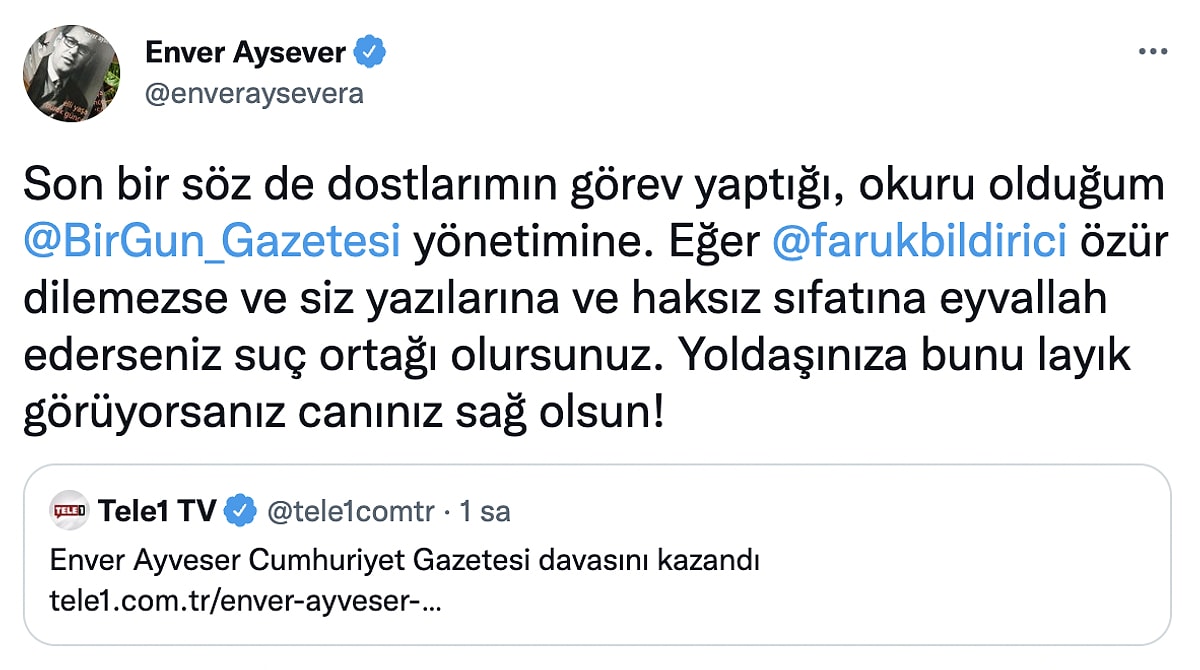Image resolution: width=1200 pixels, height=670 pixels.
Task: Open the tele1.com.tr/enver-ayveser link
Action: pyautogui.click(x=245, y=603)
